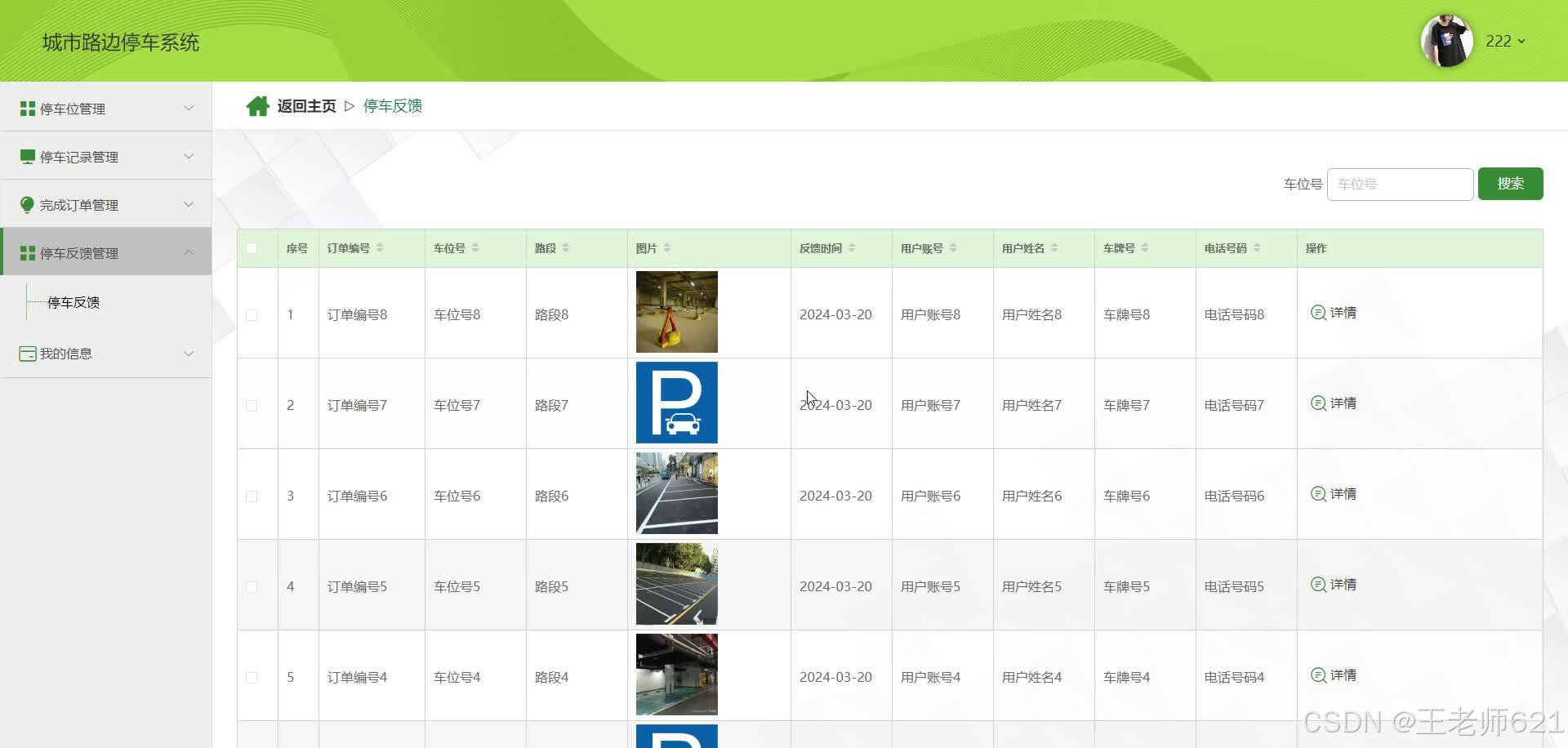Sort by 车牌号 column arrows
This screenshot has height=748, width=1568.
coord(1145,248)
